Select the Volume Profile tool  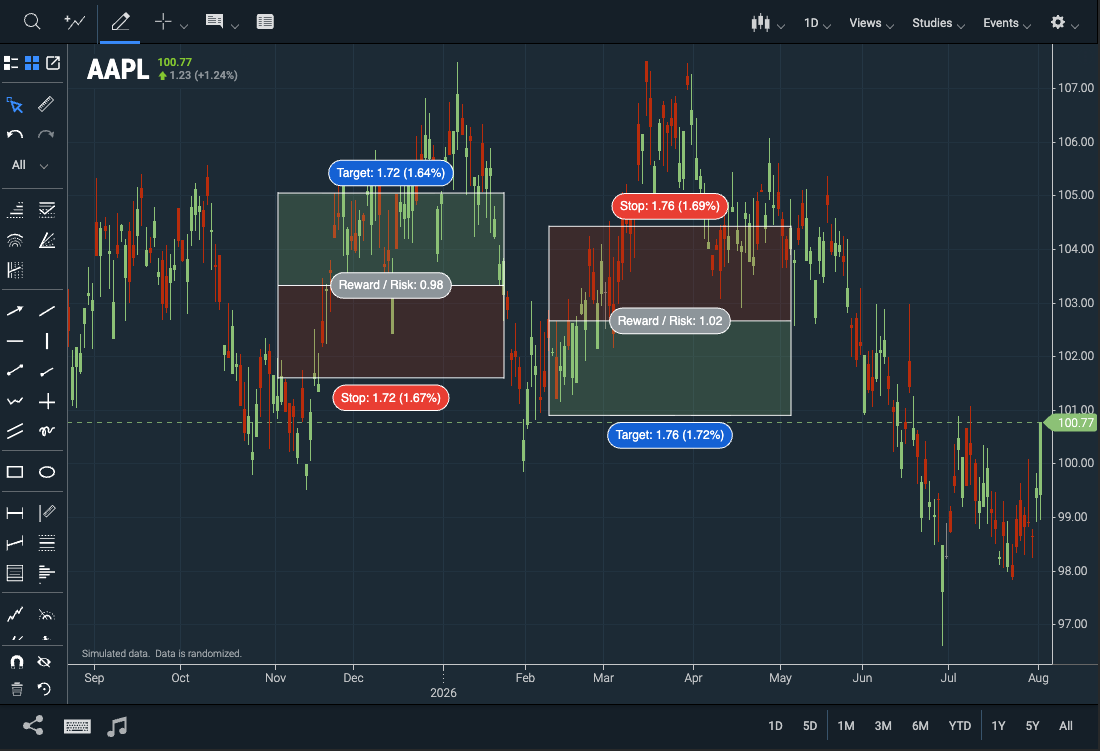(46, 574)
